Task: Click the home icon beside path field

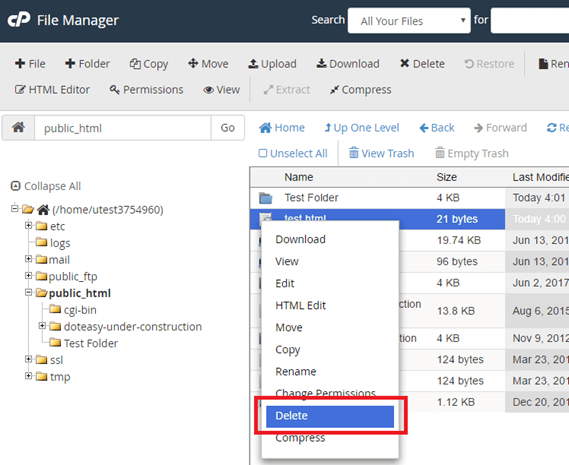Action: pos(19,128)
